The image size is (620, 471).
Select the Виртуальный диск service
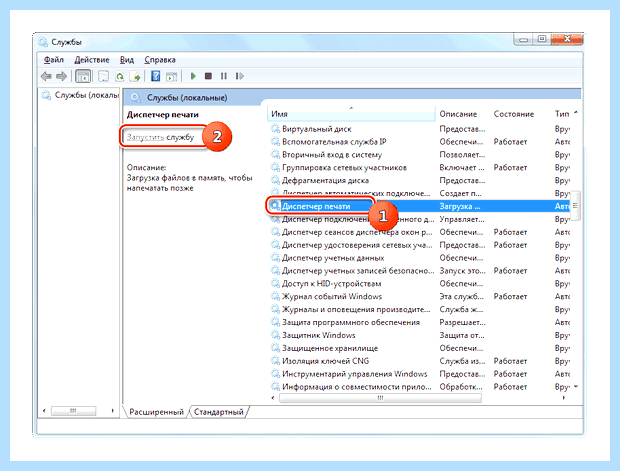point(317,129)
